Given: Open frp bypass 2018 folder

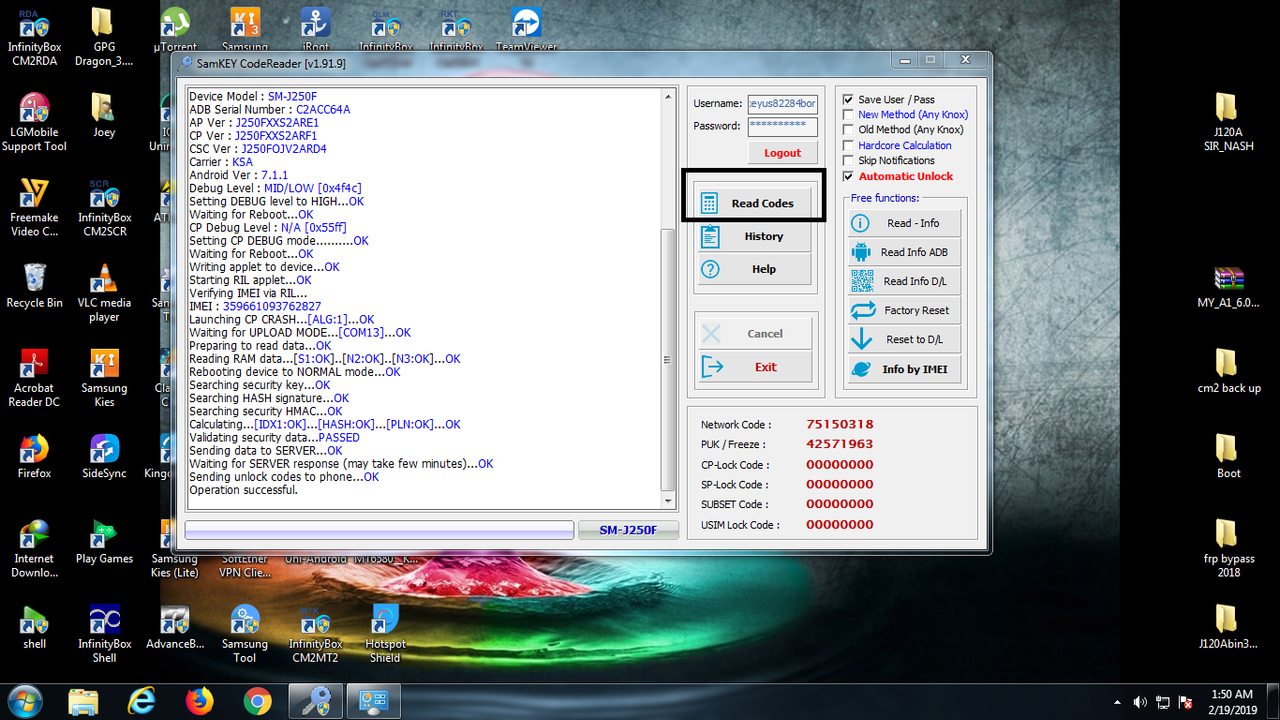Looking at the screenshot, I should tap(1228, 549).
